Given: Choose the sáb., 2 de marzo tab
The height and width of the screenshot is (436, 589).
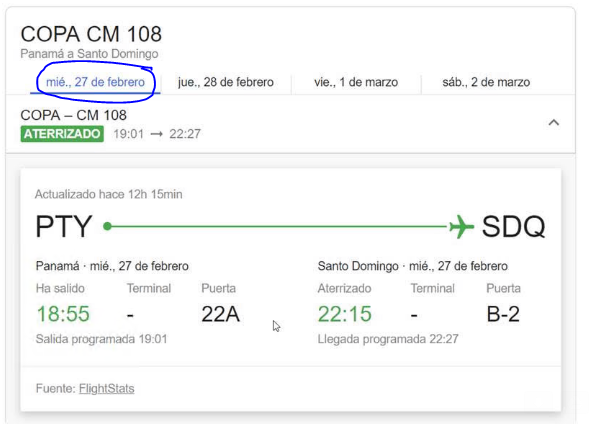Looking at the screenshot, I should 486,82.
